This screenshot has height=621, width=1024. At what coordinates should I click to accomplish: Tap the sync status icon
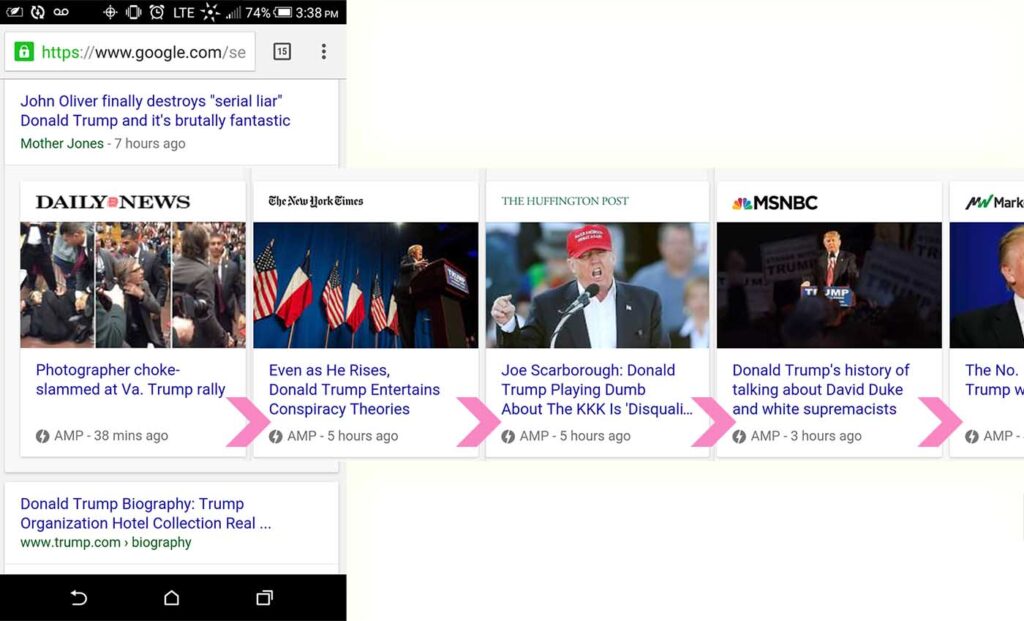(38, 12)
